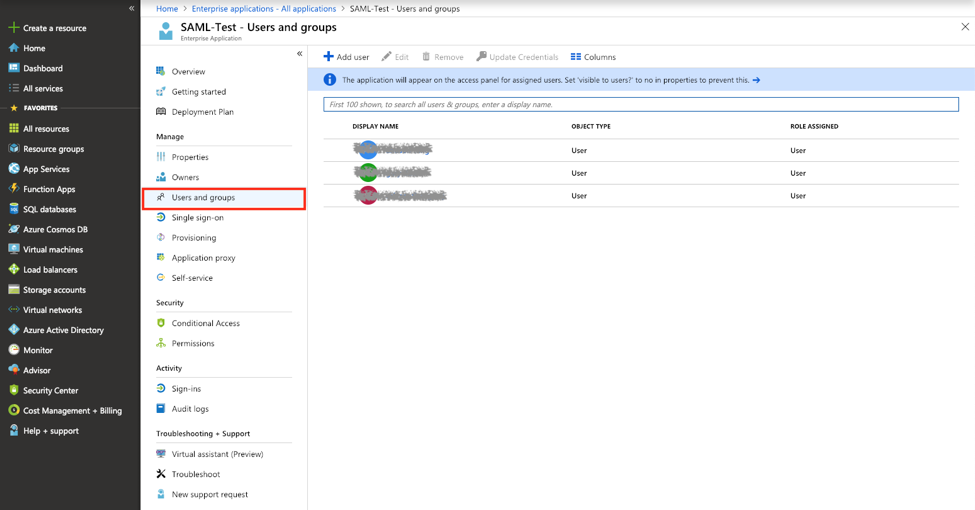Viewport: 975px width, 510px height.
Task: Click the Edit toolbar button
Action: pos(395,57)
